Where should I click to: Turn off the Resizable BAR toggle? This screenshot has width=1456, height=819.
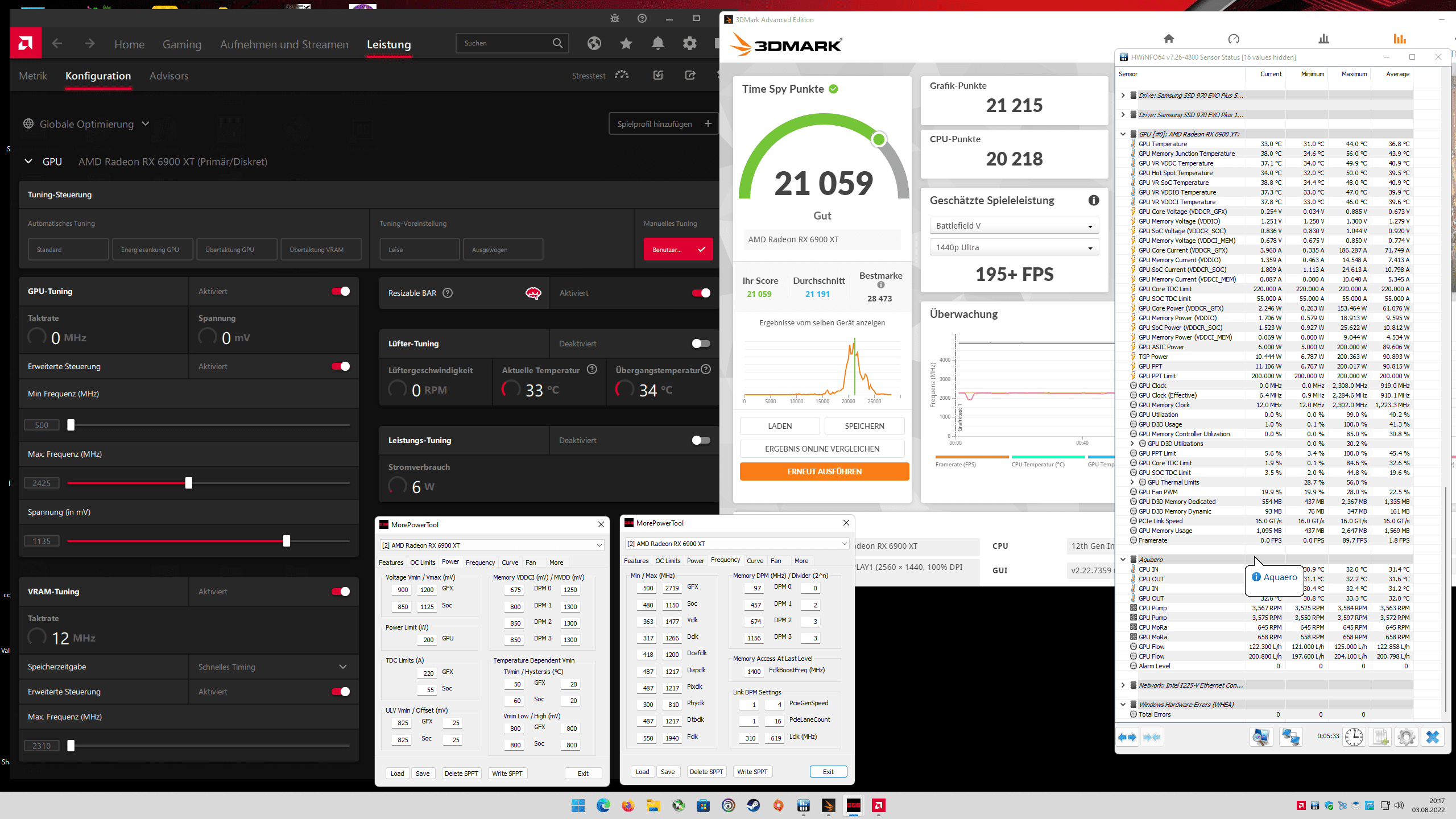coord(701,293)
